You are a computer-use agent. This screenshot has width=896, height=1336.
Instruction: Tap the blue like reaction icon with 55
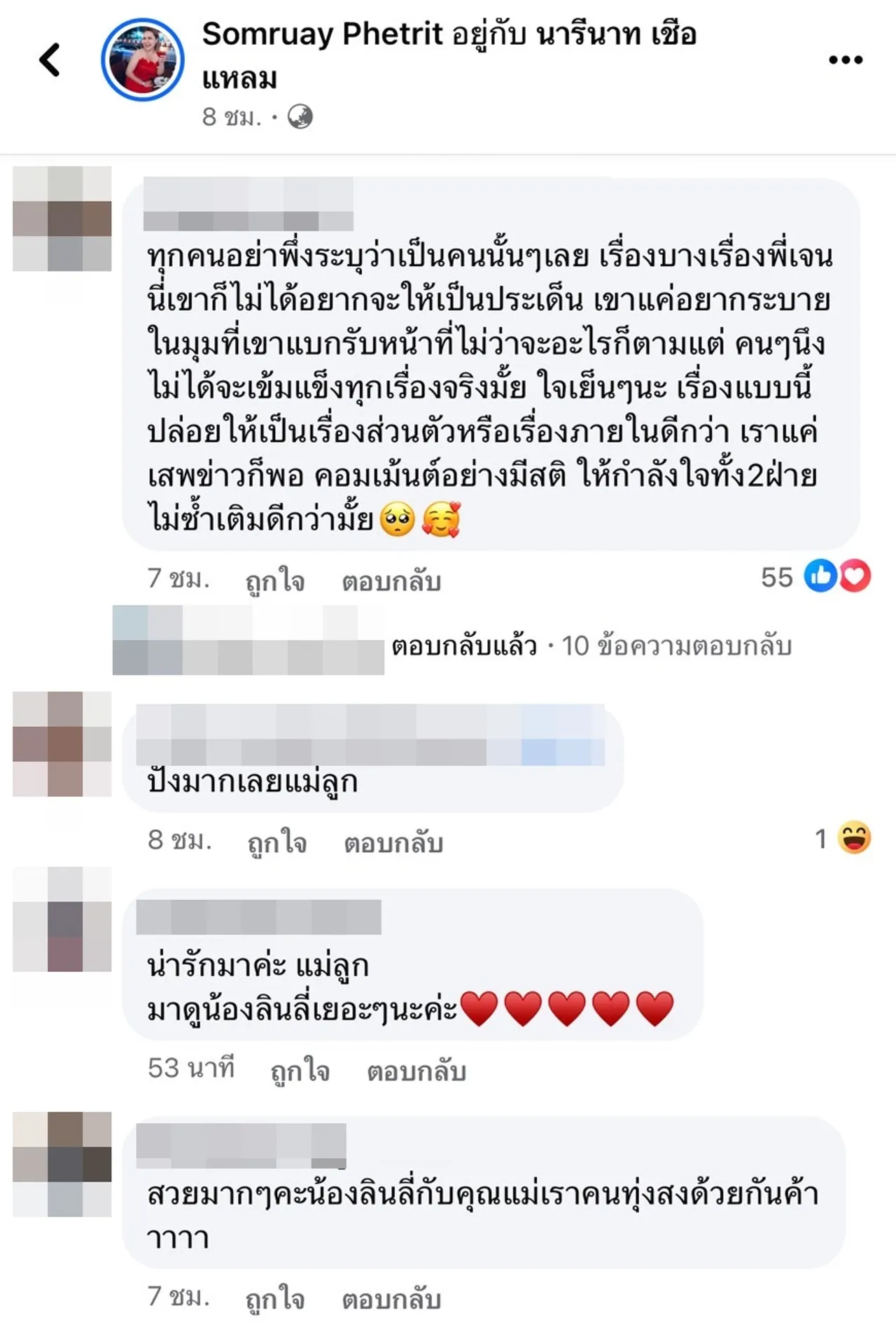click(x=820, y=576)
